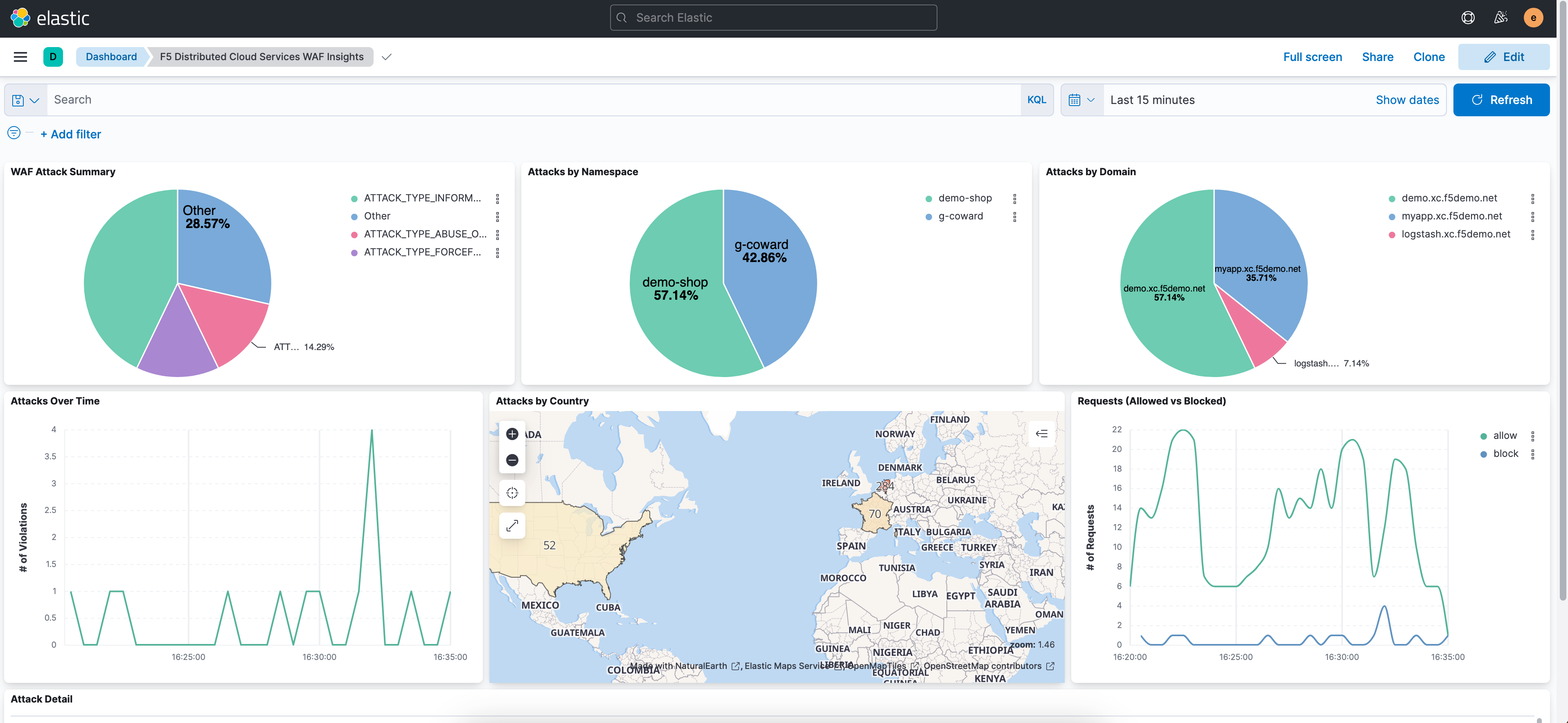Click the user avatar icon
1568x723 pixels.
click(x=1533, y=18)
